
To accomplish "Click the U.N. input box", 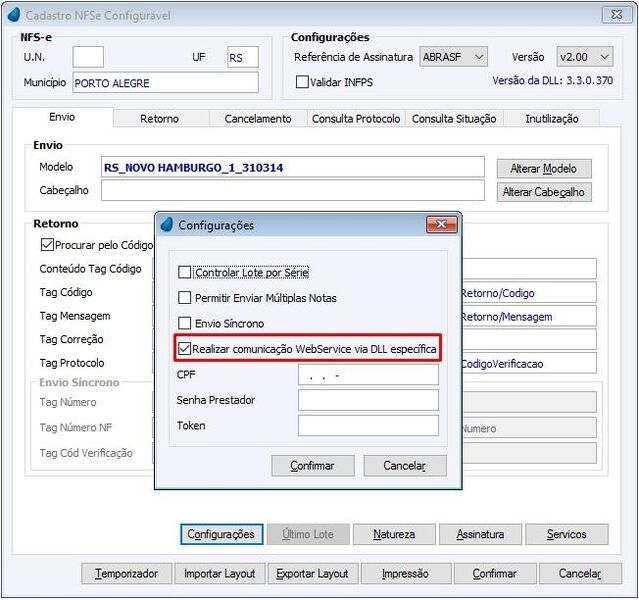I will click(x=88, y=57).
